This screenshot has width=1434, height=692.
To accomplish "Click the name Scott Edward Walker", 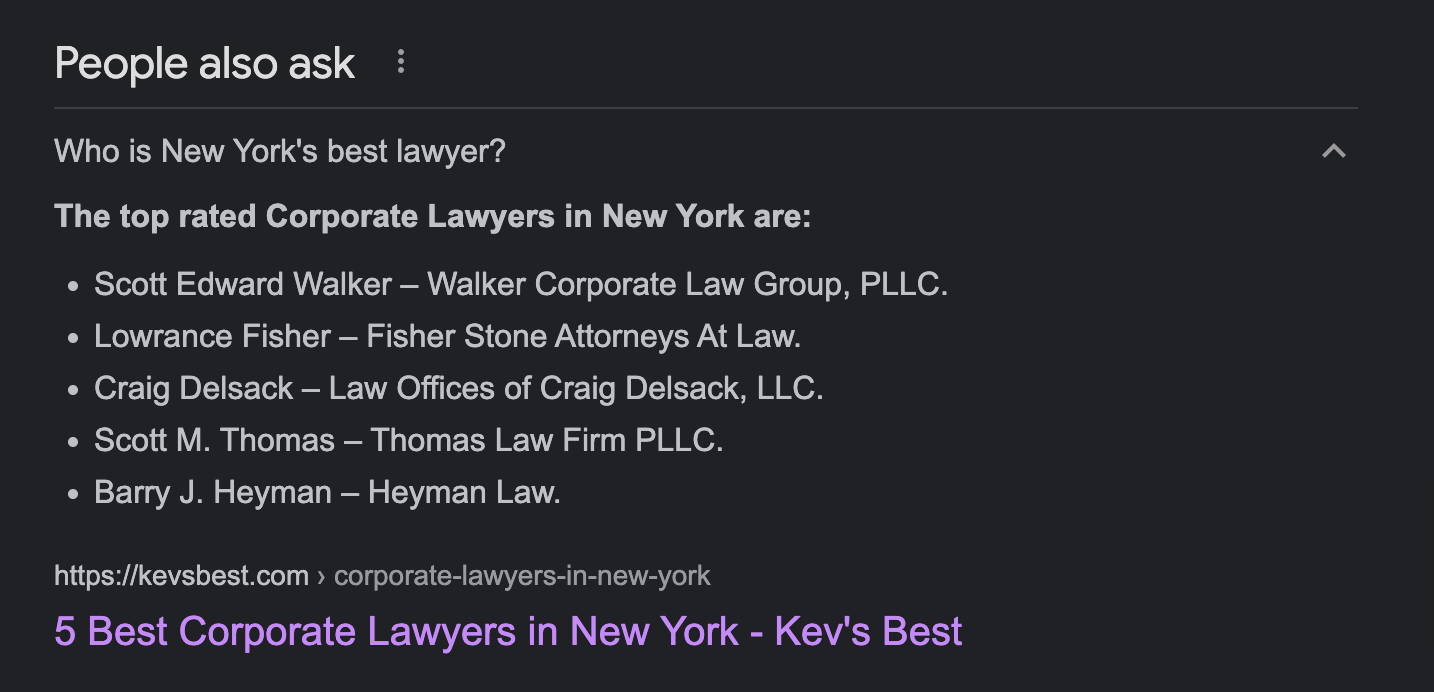I will [x=243, y=284].
